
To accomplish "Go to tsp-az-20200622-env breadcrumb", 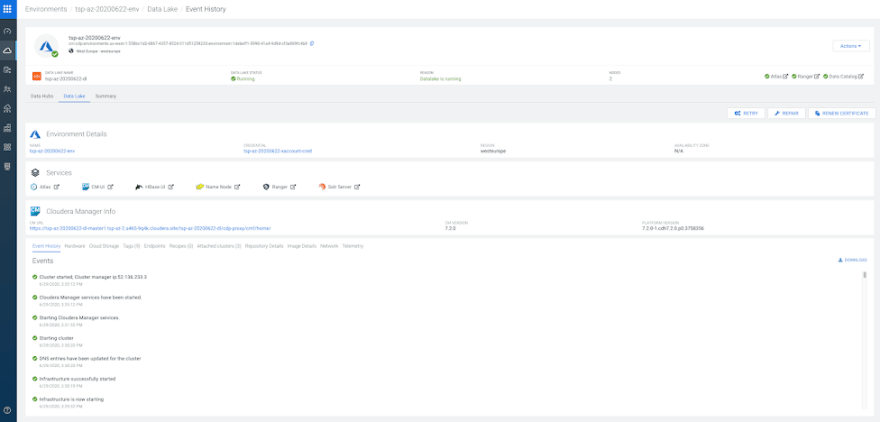I will coord(107,10).
